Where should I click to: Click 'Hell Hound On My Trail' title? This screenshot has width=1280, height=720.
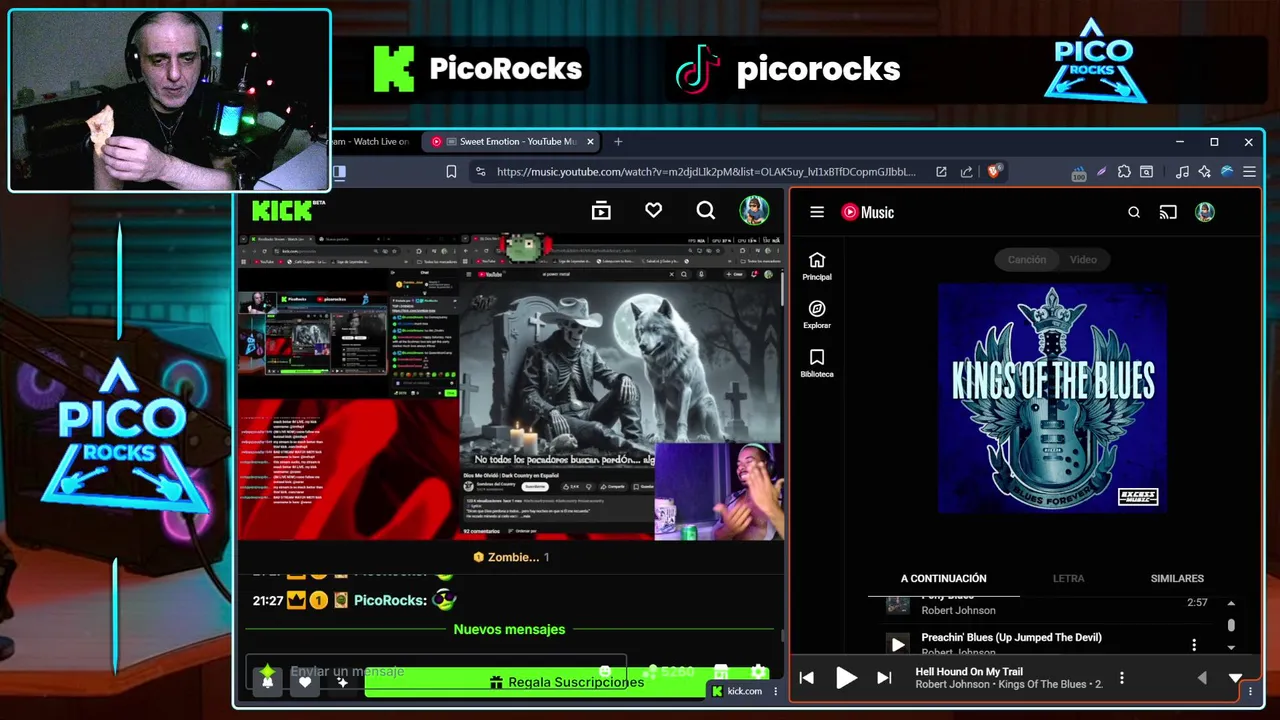click(x=969, y=672)
